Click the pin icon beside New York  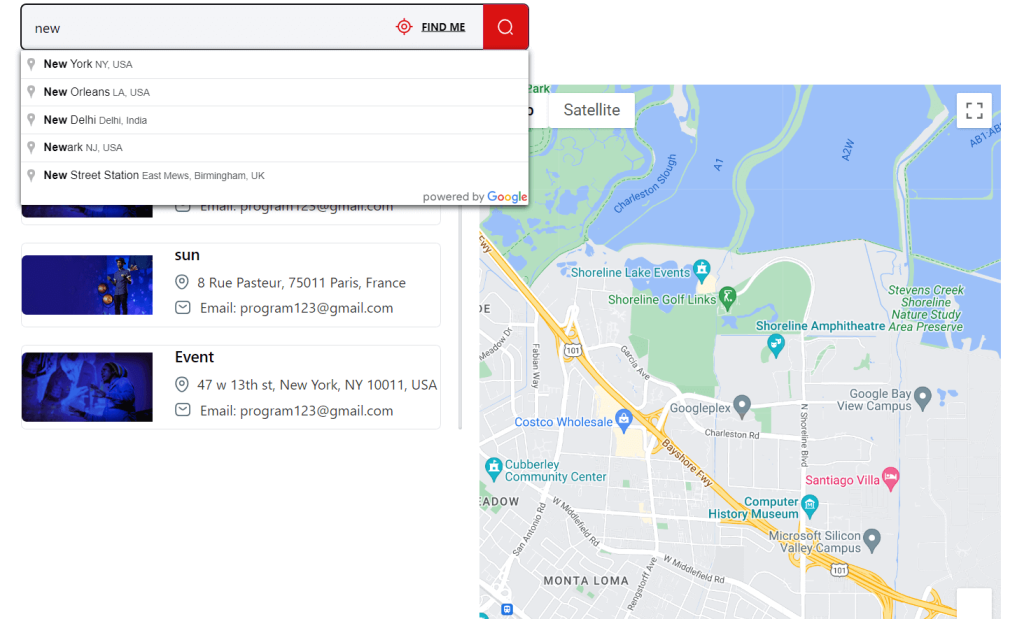[x=31, y=64]
